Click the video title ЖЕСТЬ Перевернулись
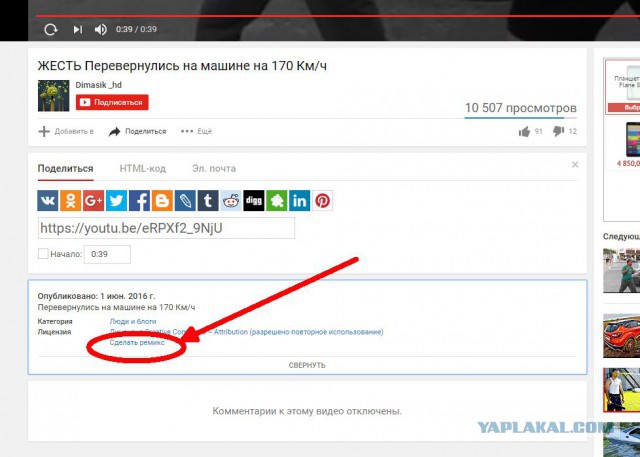 182,65
